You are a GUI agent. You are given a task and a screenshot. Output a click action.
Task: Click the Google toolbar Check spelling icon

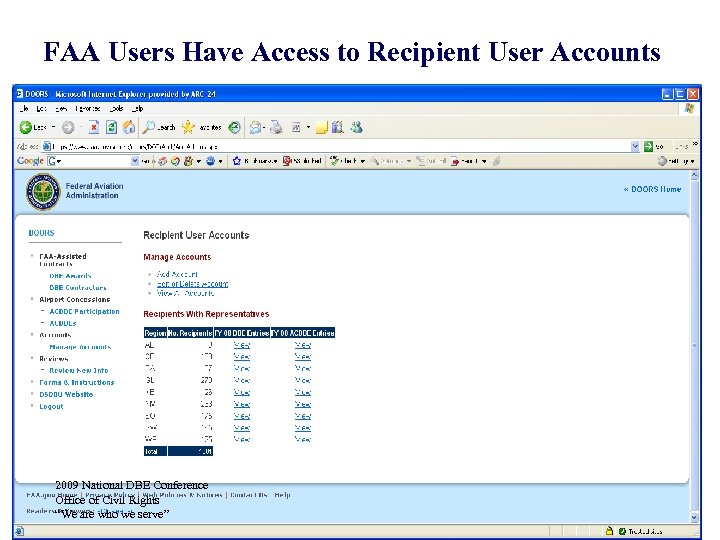(x=334, y=161)
